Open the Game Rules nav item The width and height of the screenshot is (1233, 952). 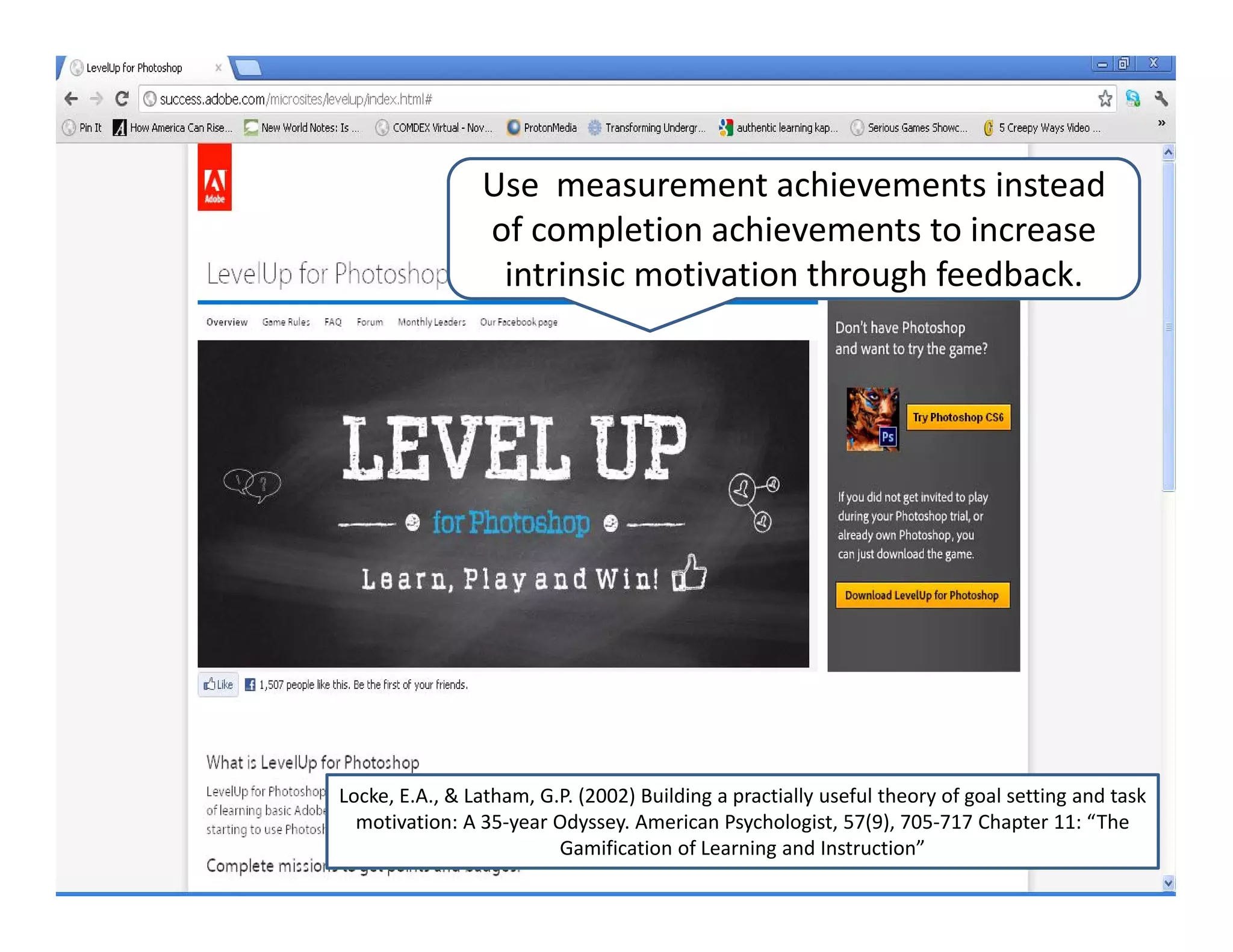click(286, 323)
